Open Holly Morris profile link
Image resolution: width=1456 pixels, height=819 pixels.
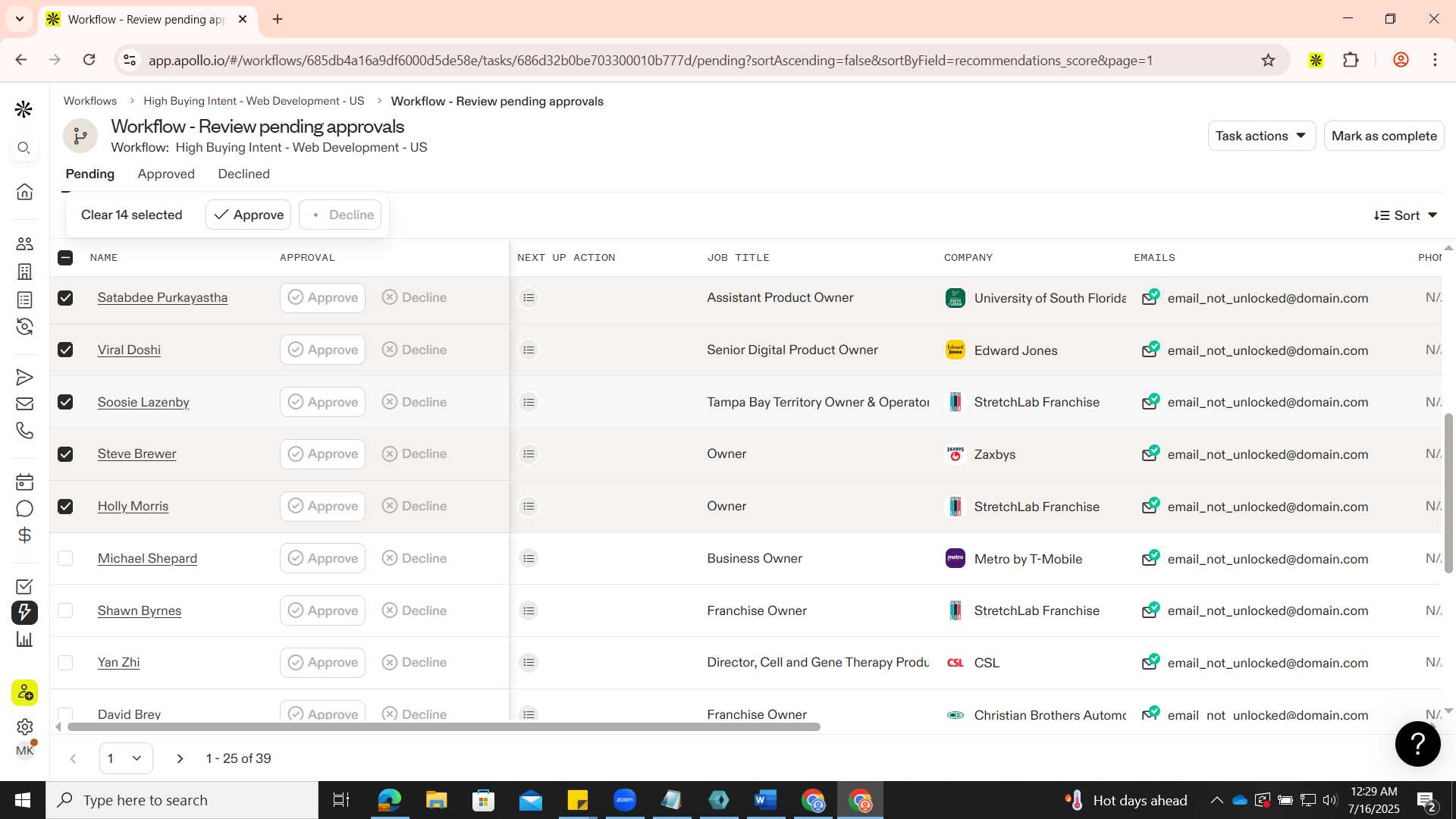133,506
